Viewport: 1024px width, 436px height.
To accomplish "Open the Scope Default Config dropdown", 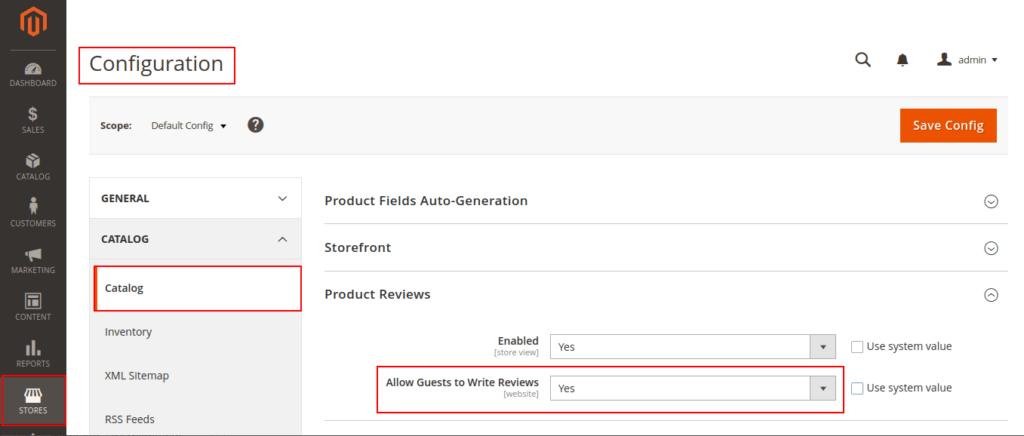I will [x=189, y=126].
